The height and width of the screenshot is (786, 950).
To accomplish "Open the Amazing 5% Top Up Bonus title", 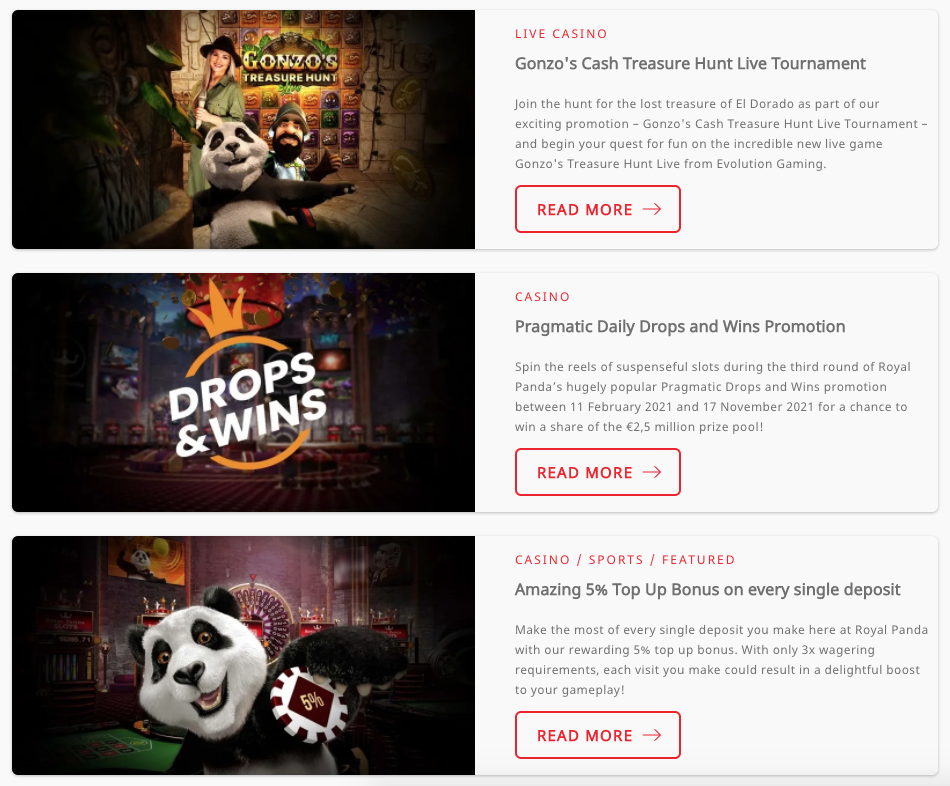I will [708, 590].
